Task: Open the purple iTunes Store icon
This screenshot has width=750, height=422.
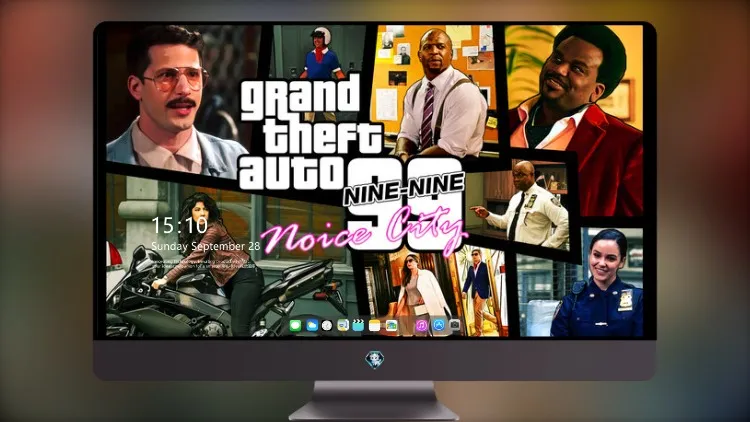Action: [421, 326]
